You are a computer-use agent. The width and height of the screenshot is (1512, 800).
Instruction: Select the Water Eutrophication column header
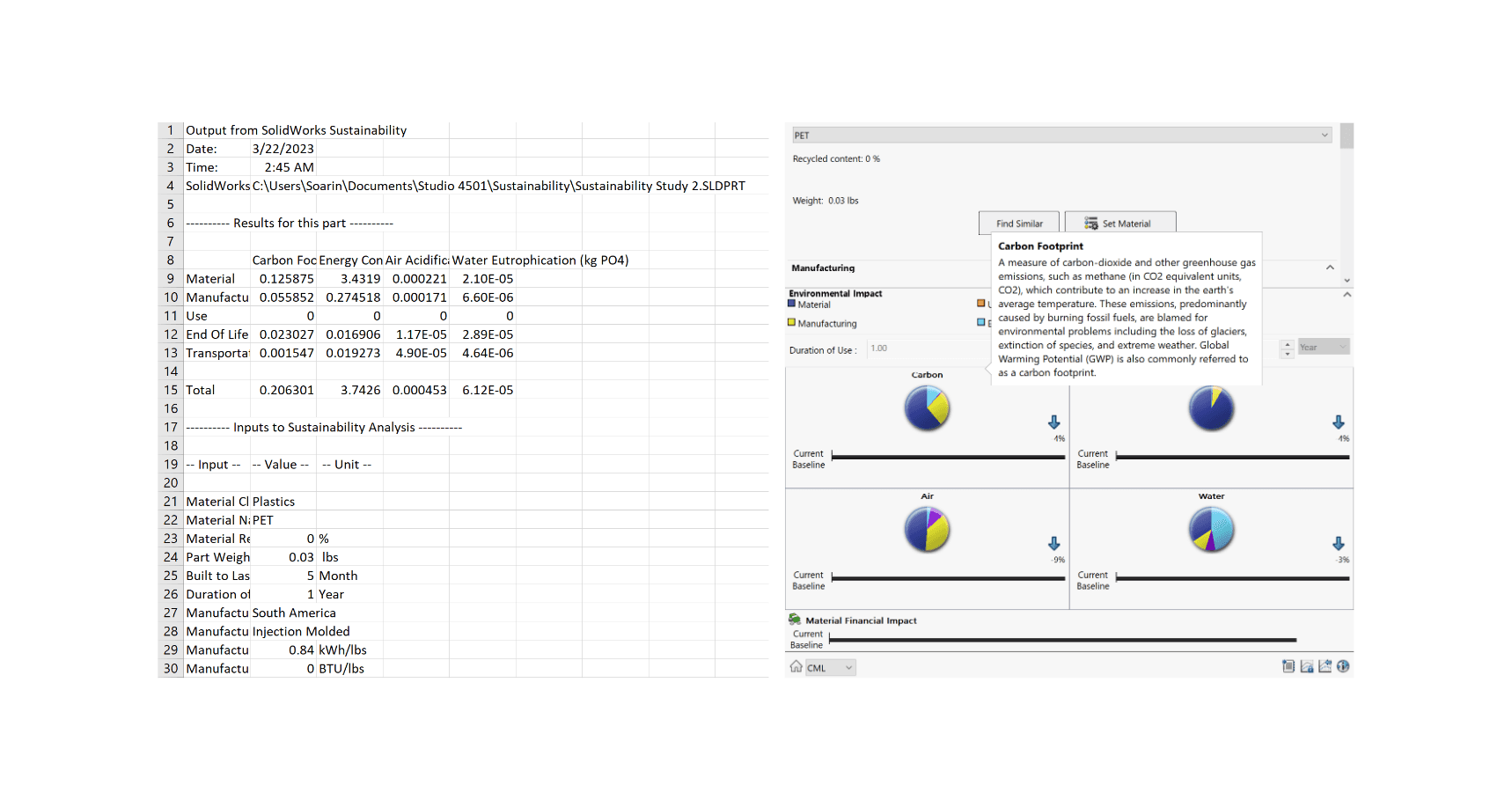tap(540, 261)
